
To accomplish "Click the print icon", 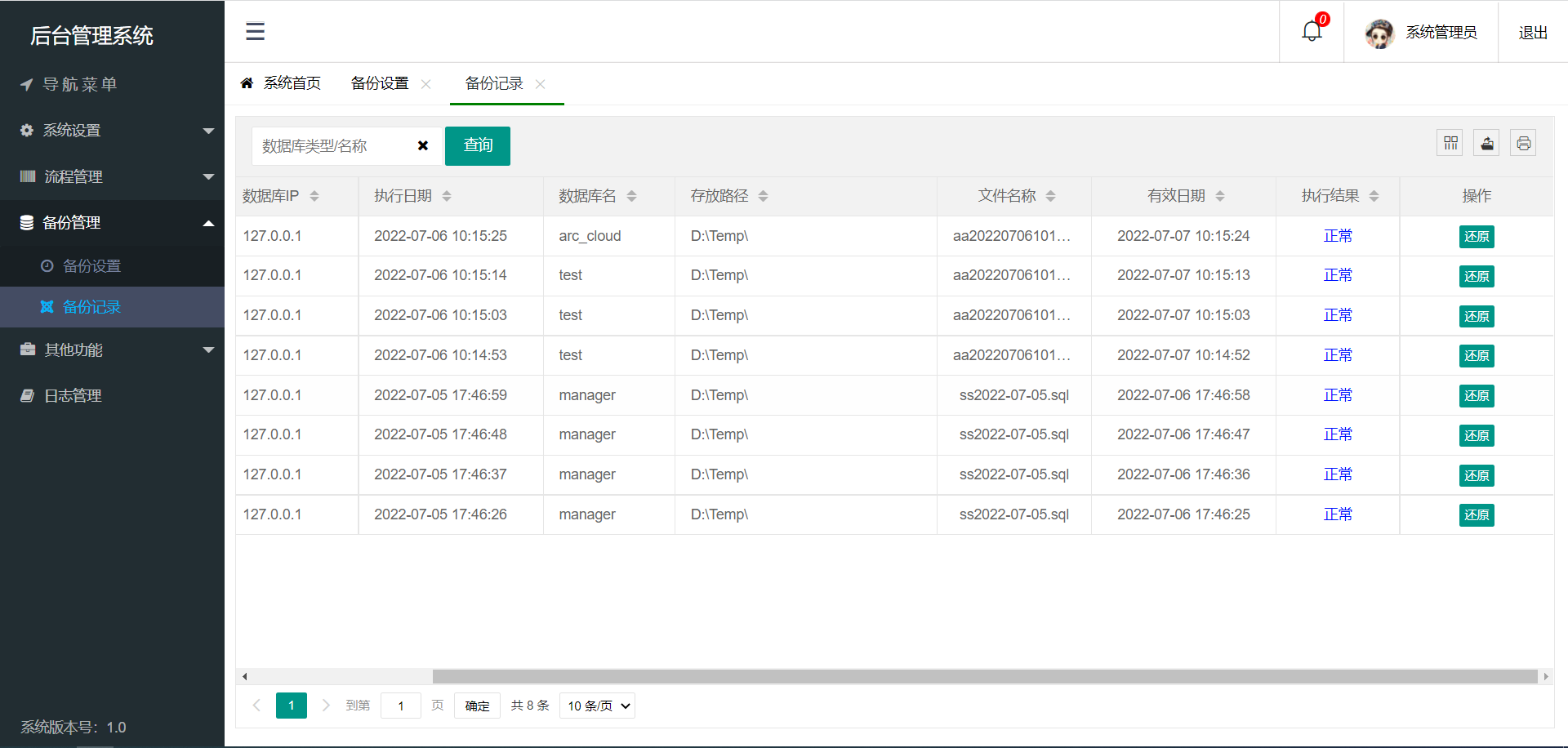I will (x=1523, y=142).
